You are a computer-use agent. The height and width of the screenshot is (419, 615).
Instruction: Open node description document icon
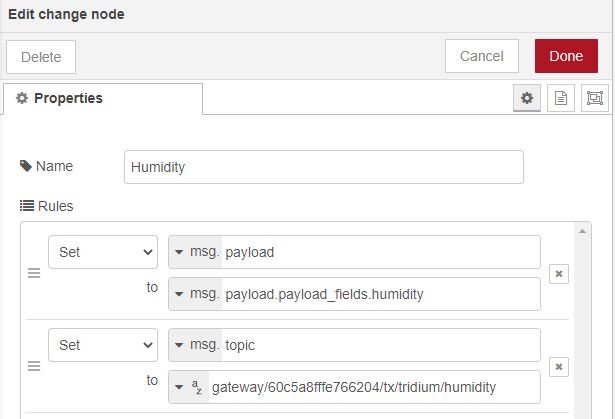pyautogui.click(x=561, y=98)
